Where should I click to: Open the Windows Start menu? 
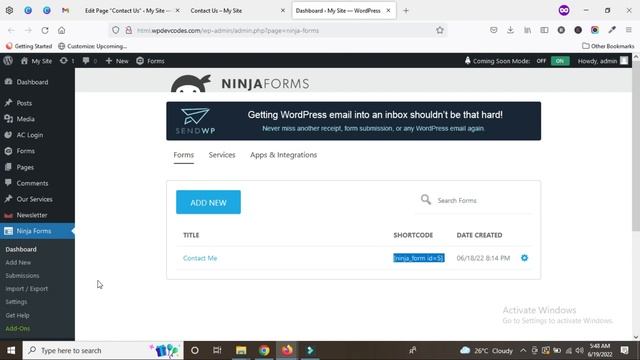tap(11, 350)
